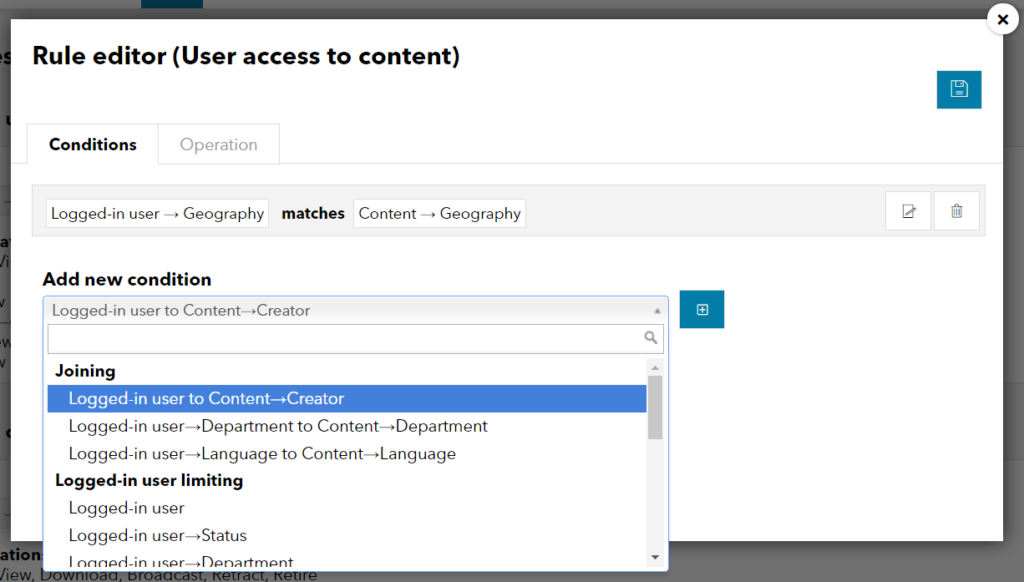This screenshot has height=582, width=1024.
Task: Edit the Geography matches condition
Action: (x=908, y=211)
